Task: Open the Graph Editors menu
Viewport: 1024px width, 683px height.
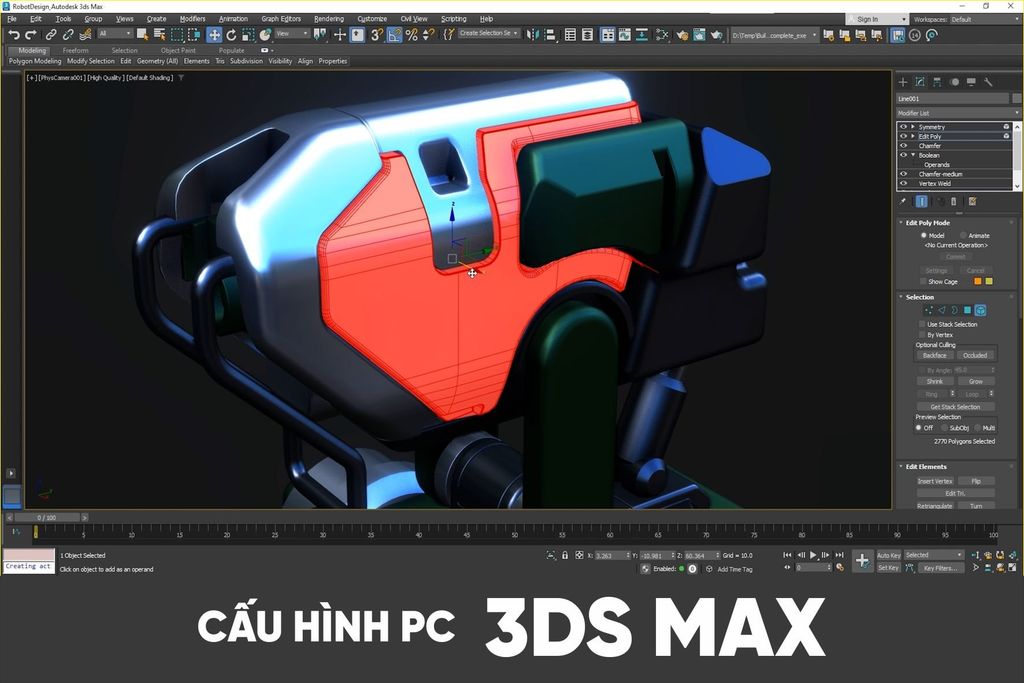Action: [x=281, y=19]
